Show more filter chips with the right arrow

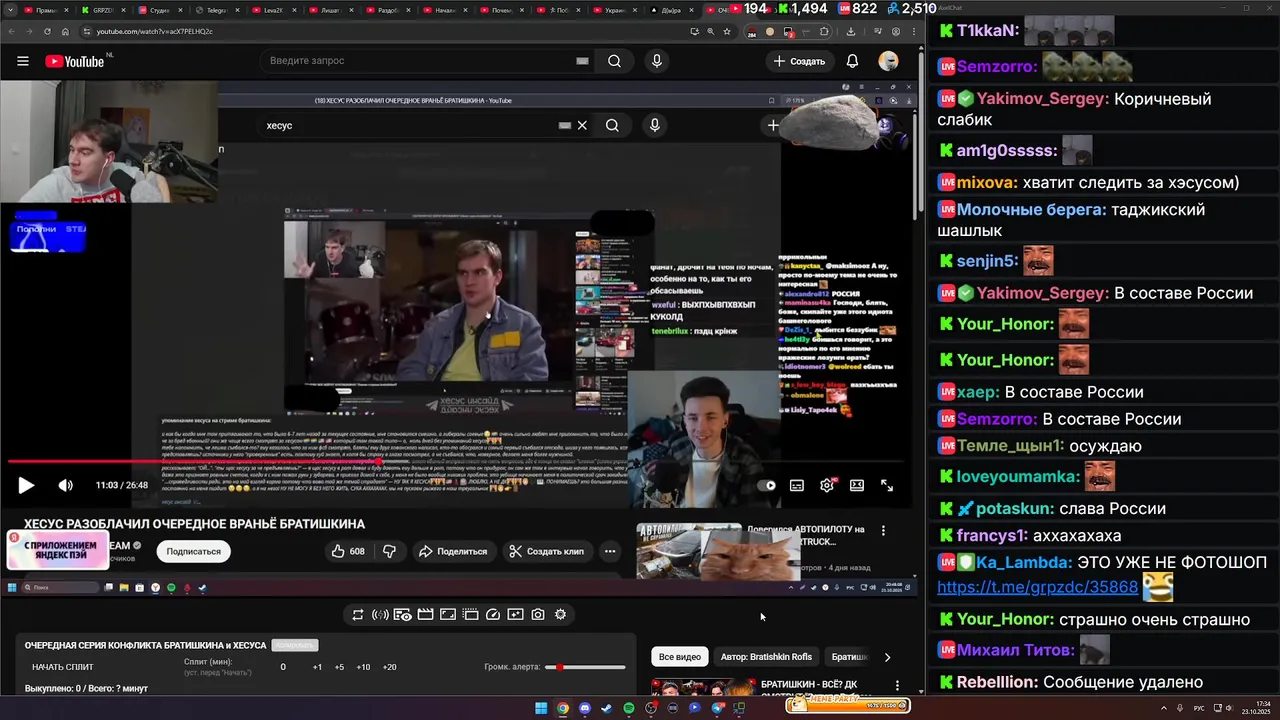pos(887,657)
